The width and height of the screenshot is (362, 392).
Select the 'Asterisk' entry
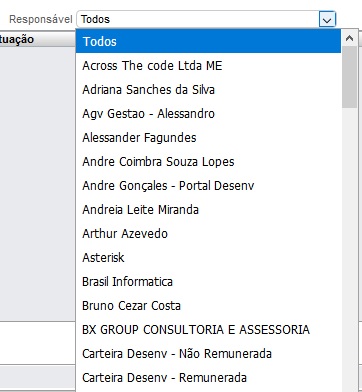click(x=208, y=257)
